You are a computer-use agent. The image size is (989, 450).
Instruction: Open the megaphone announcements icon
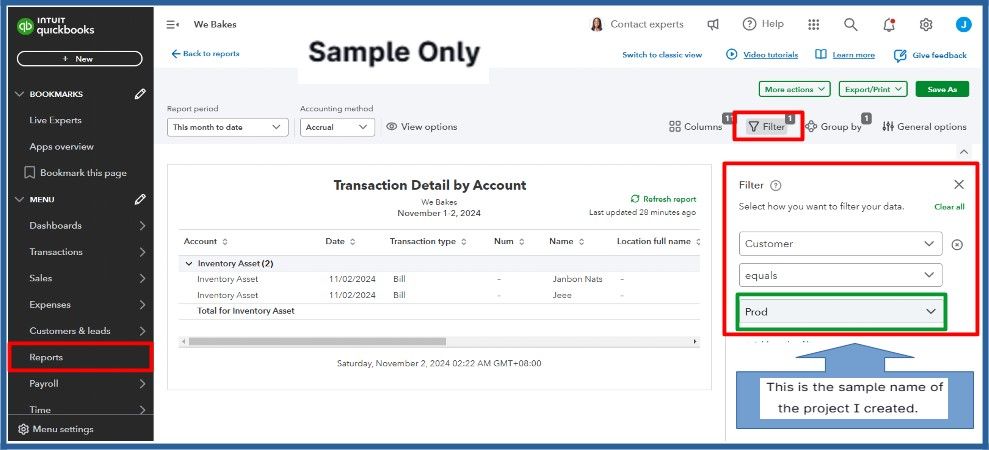tap(713, 25)
